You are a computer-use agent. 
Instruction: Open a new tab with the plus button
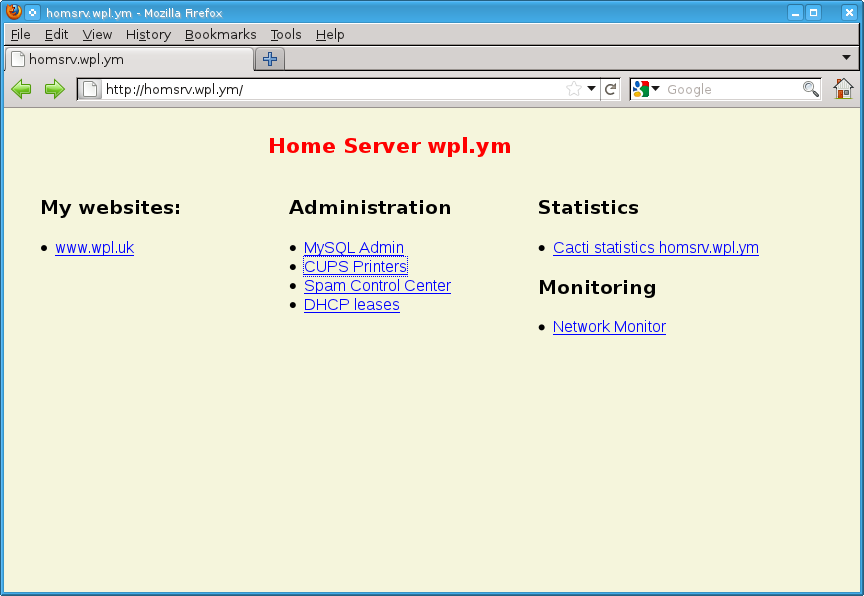270,59
